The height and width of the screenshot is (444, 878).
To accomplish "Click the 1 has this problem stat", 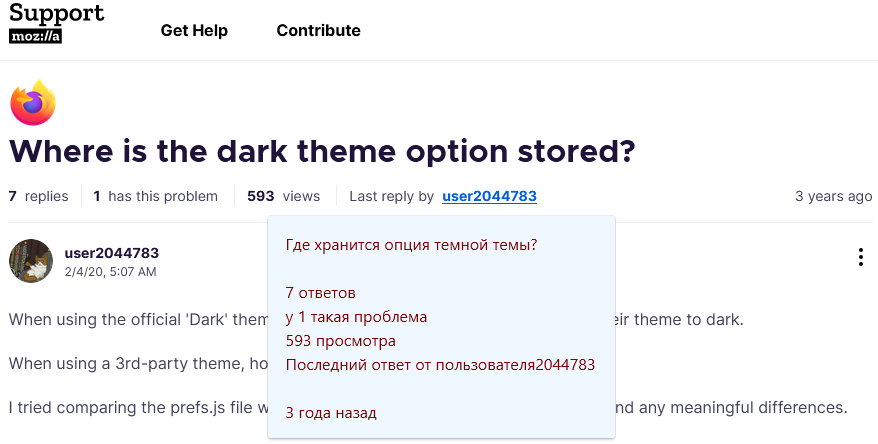I will 156,196.
